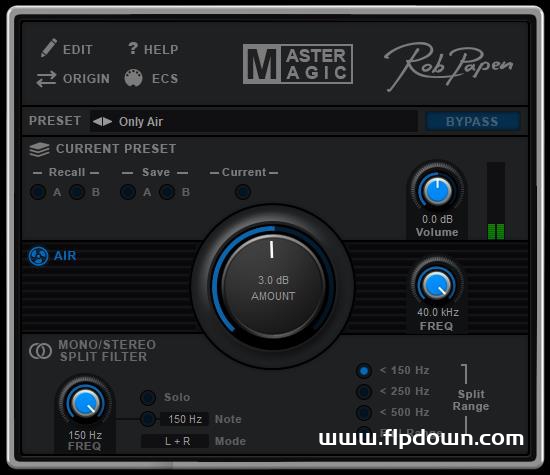Screen dimensions: 550x475
Task: Click the 150 Hz value under split knob
Action: (85, 435)
